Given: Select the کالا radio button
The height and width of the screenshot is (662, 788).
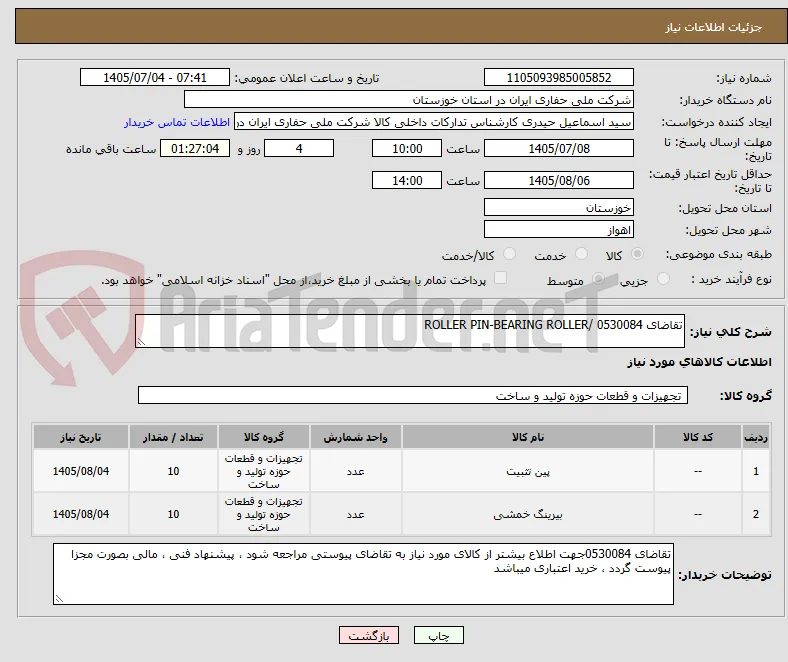Looking at the screenshot, I should click(637, 254).
